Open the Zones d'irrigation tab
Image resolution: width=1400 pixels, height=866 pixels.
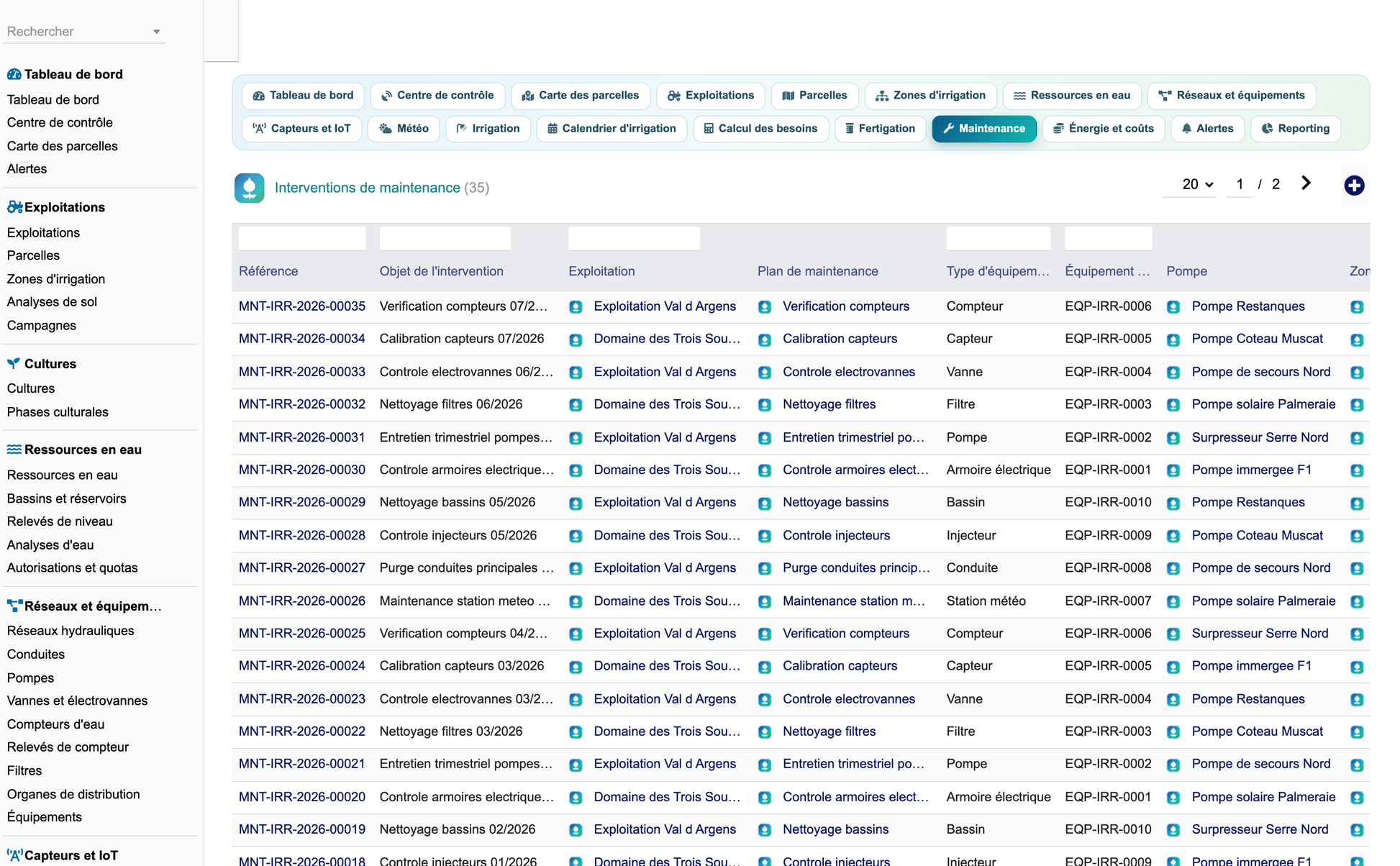(930, 96)
